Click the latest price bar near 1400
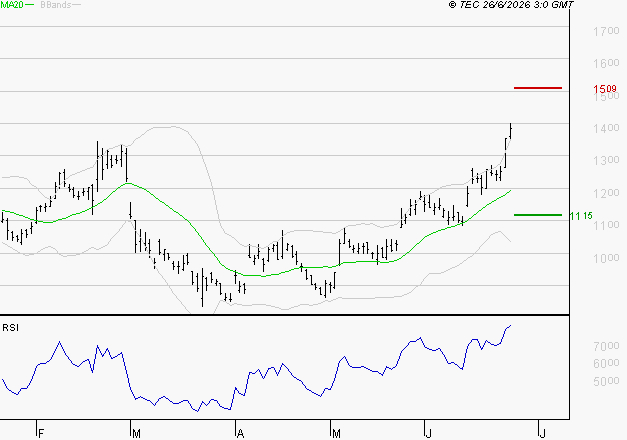This screenshot has width=627, height=440. (x=511, y=131)
